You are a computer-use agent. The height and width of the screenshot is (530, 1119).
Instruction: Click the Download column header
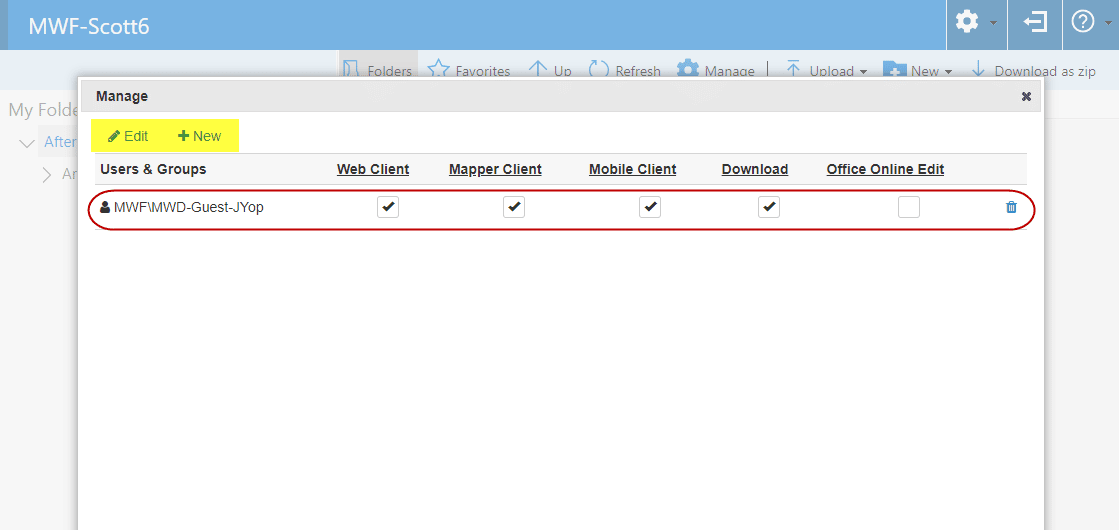point(754,169)
